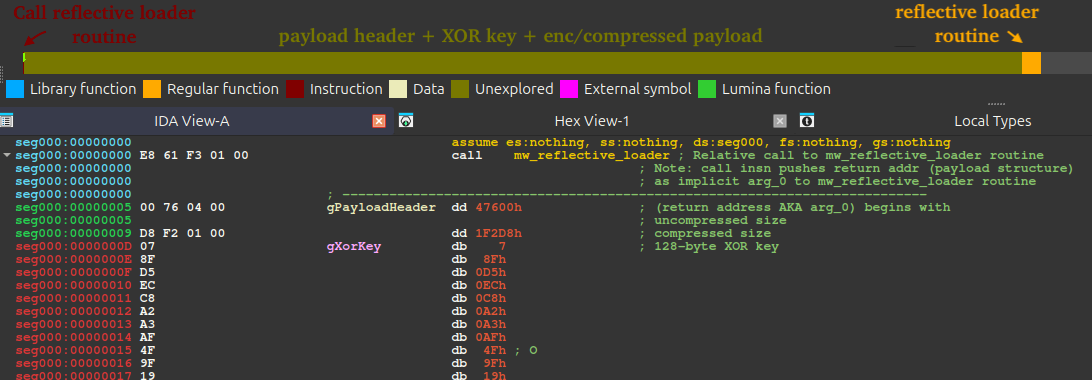Image resolution: width=1092 pixels, height=380 pixels.
Task: Click the Hex View-1 tab icon
Action: (406, 120)
